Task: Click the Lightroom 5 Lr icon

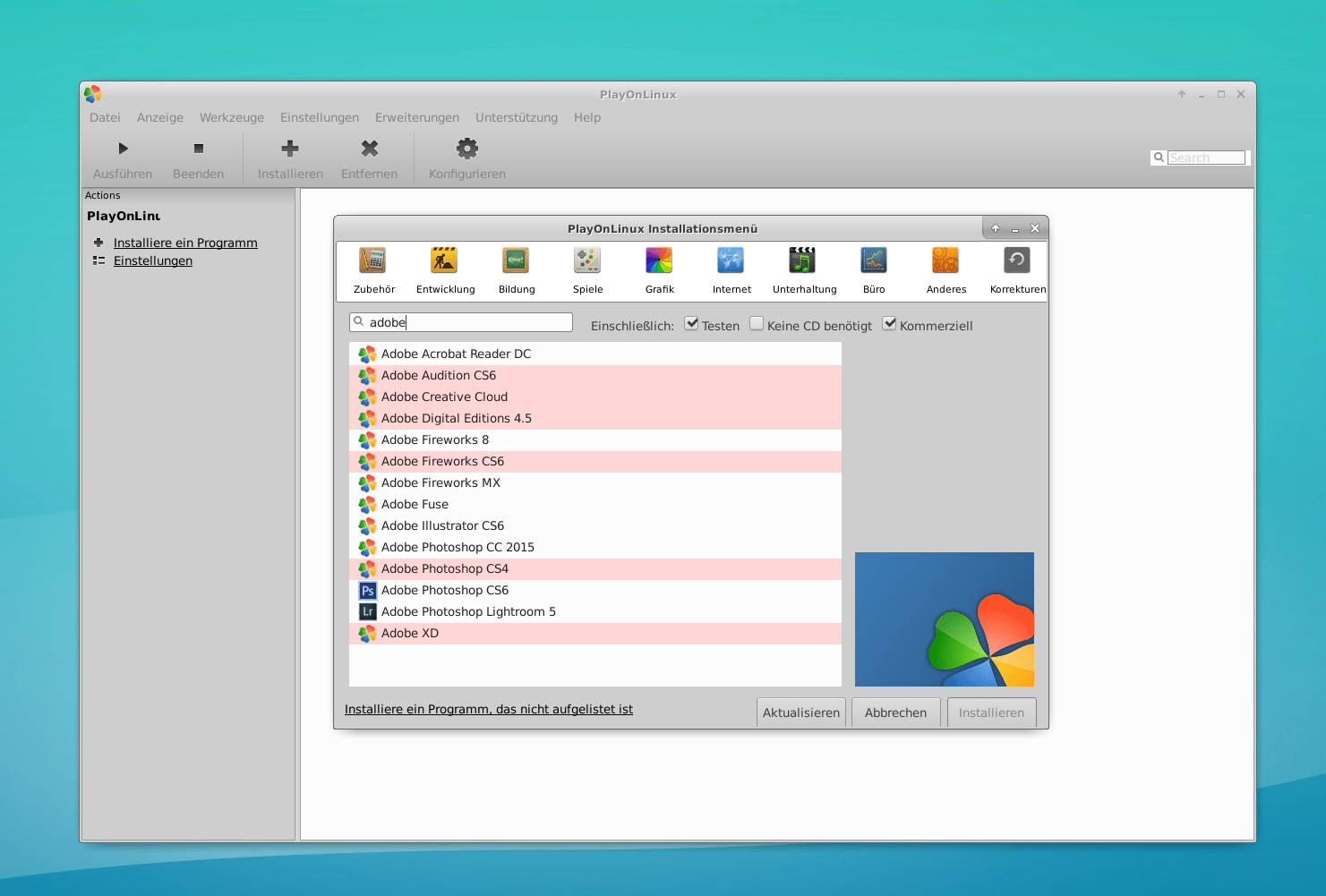Action: click(x=367, y=612)
